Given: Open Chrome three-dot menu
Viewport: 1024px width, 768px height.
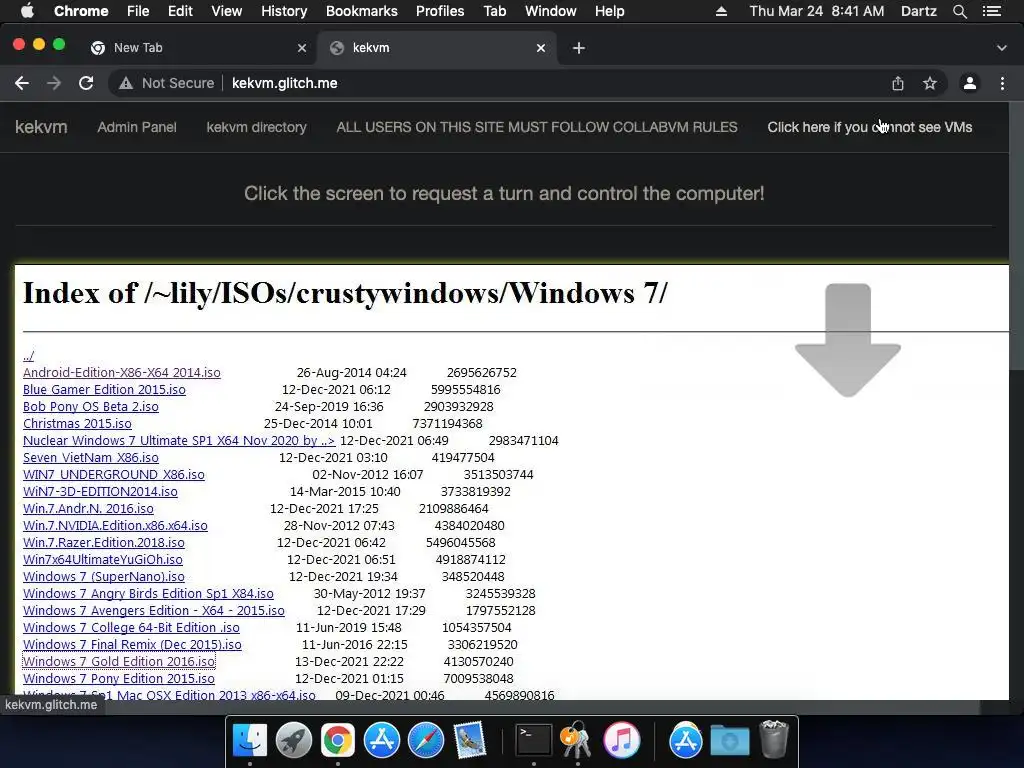Looking at the screenshot, I should coord(1002,83).
